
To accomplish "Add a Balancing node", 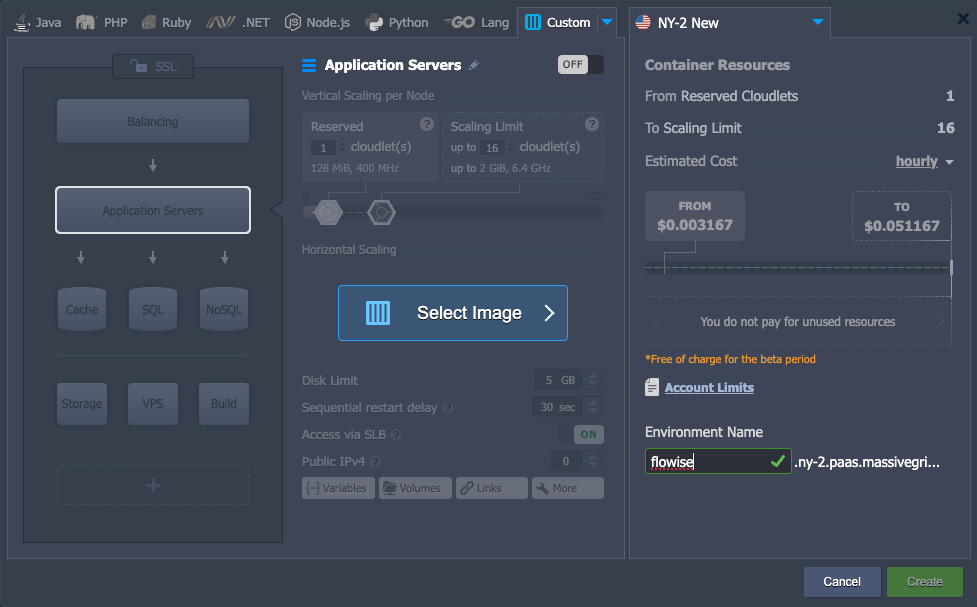I will click(x=153, y=122).
